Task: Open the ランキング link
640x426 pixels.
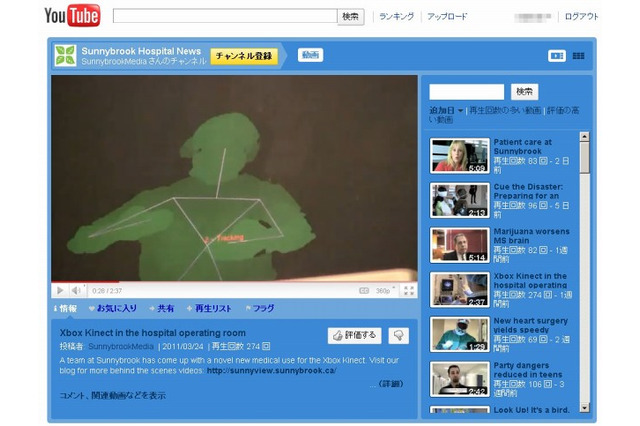Action: (396, 16)
